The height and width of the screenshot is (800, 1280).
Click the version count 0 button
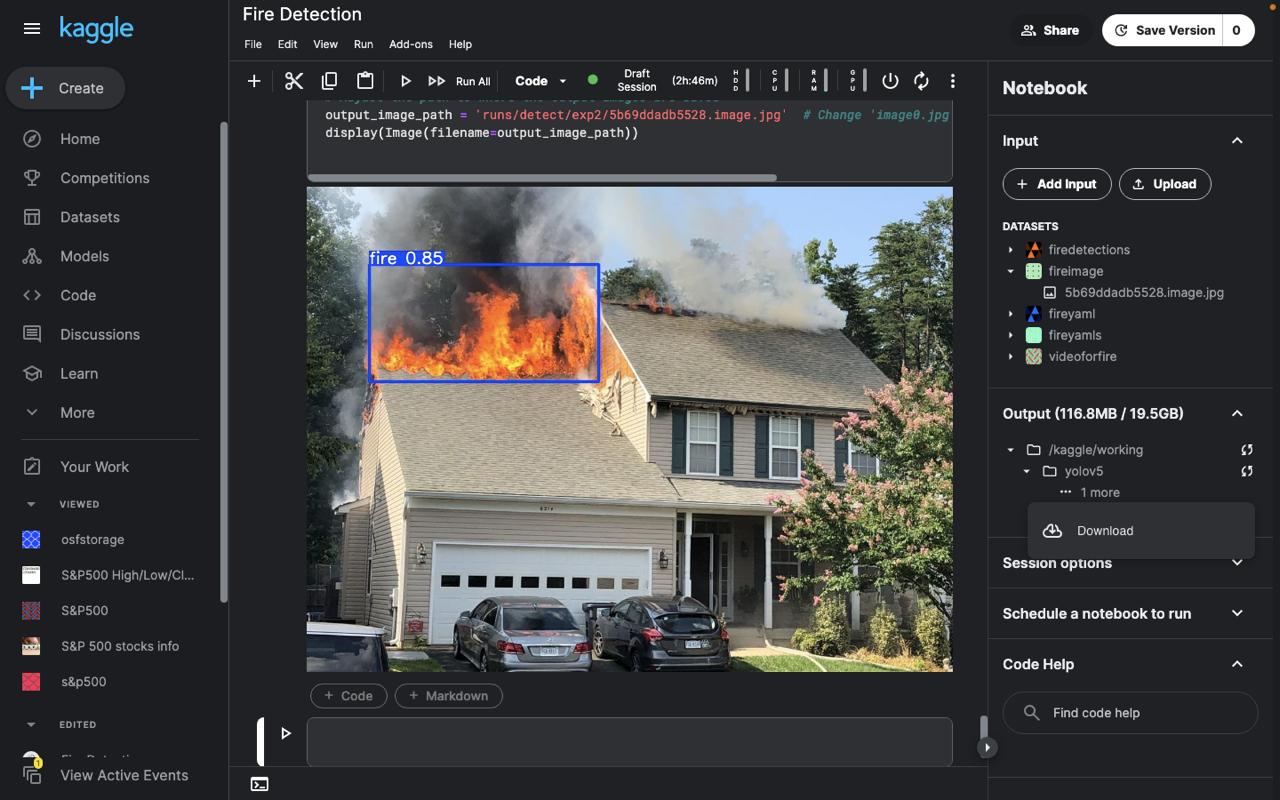[1237, 30]
